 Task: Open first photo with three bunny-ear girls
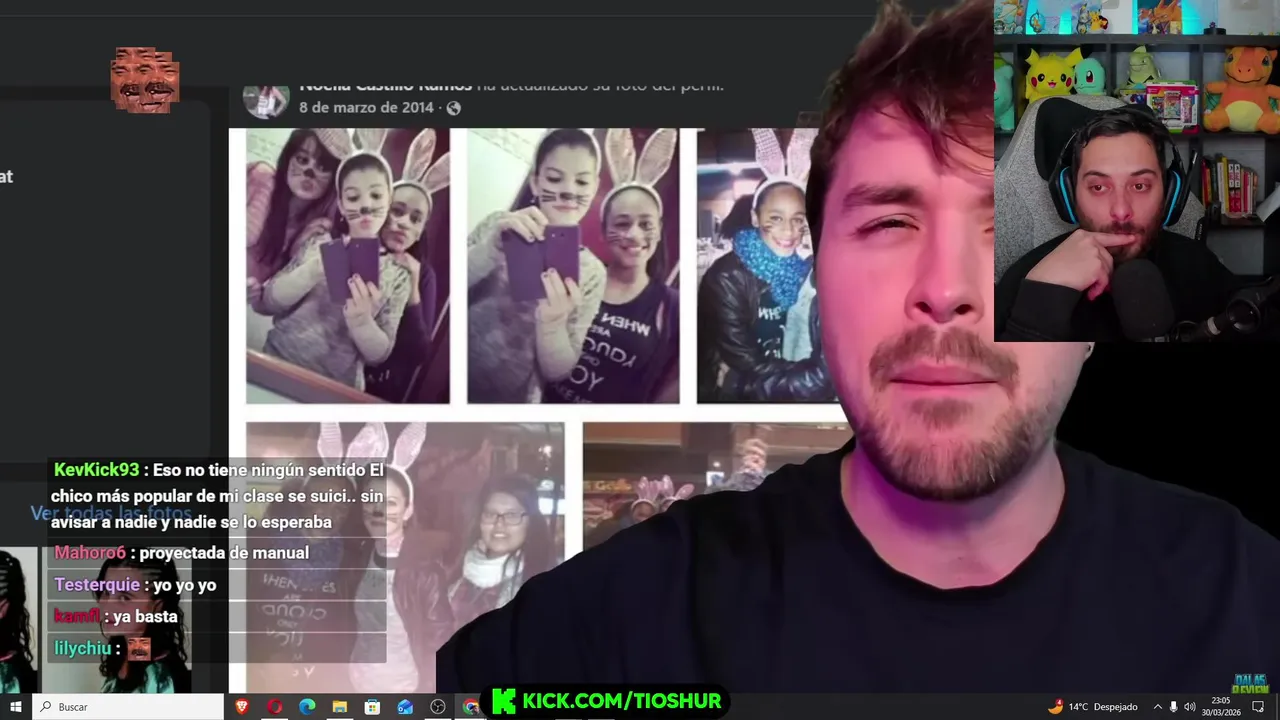[348, 266]
